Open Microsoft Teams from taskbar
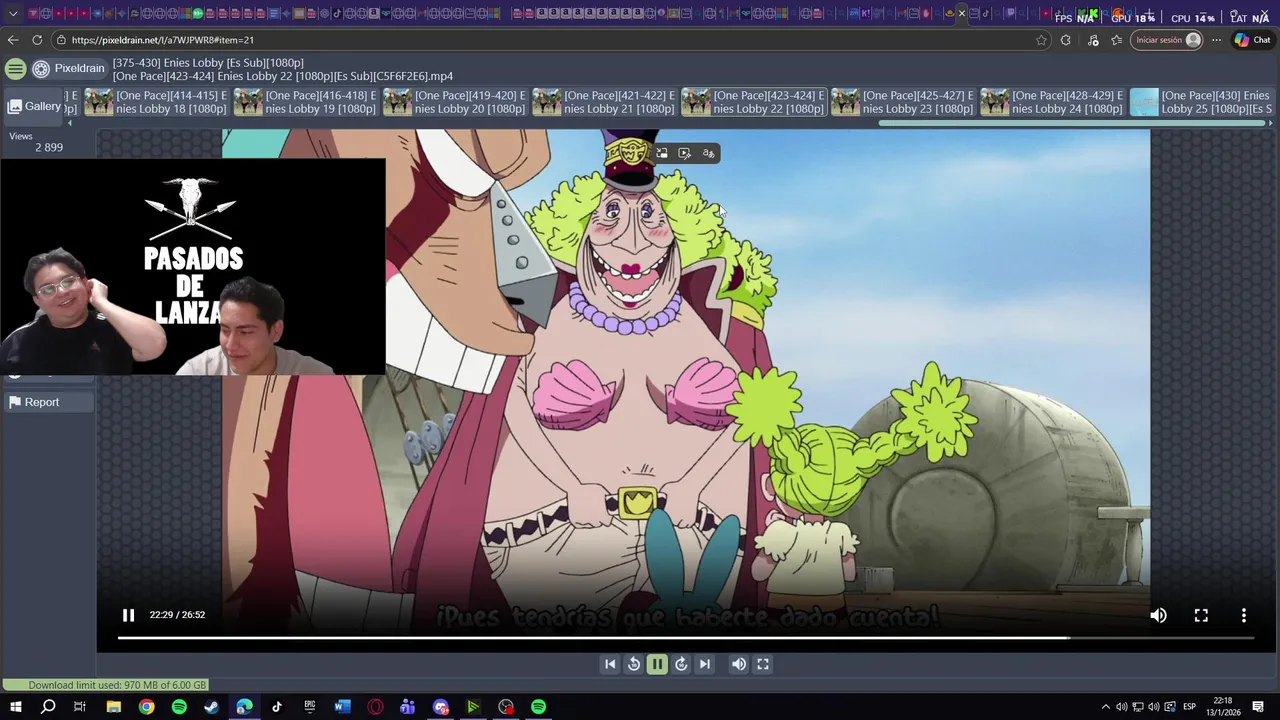 point(408,707)
